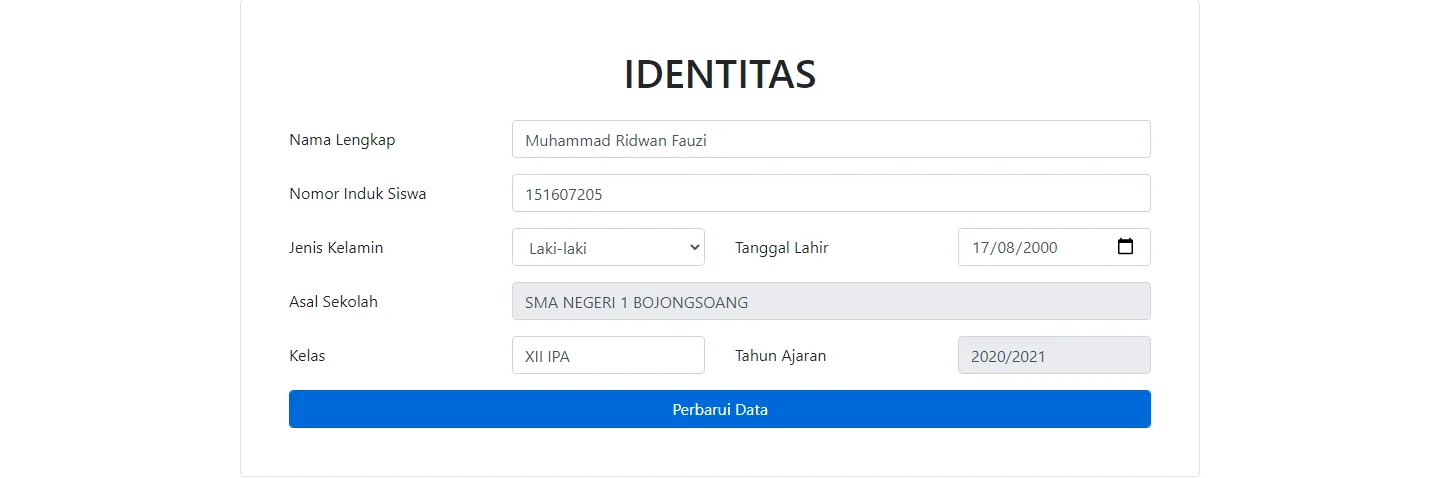Click the IDENTITAS heading
1439x478 pixels.
click(x=720, y=74)
